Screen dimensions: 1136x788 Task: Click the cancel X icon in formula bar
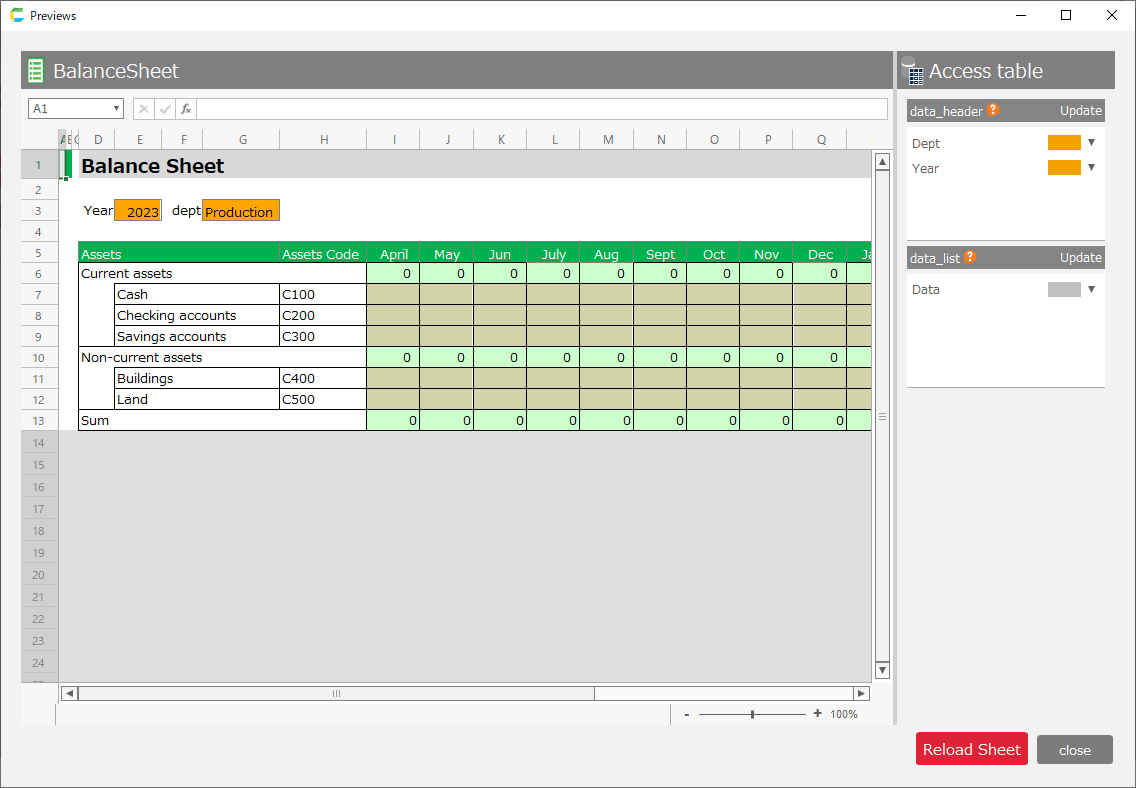tap(143, 109)
